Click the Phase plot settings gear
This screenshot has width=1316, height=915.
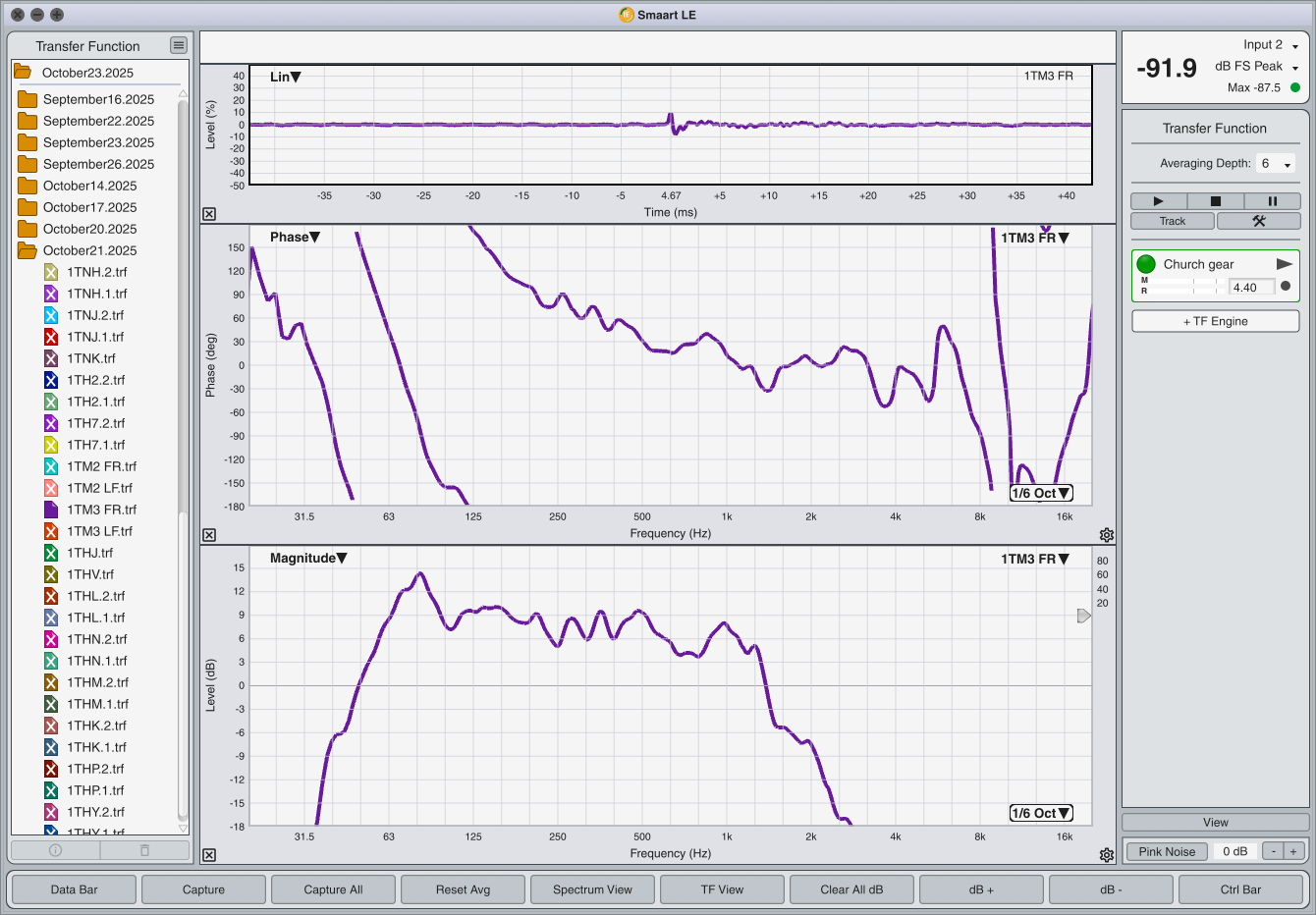point(1107,535)
